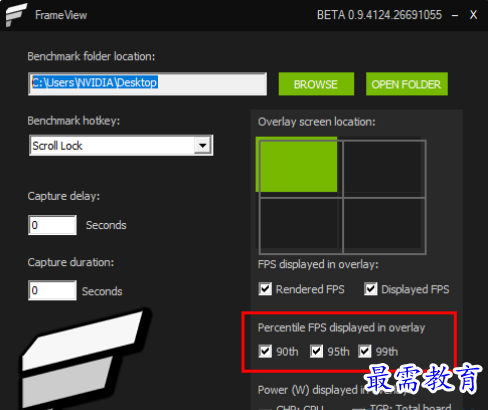
Task: Select top-left overlay screen location
Action: (x=296, y=164)
